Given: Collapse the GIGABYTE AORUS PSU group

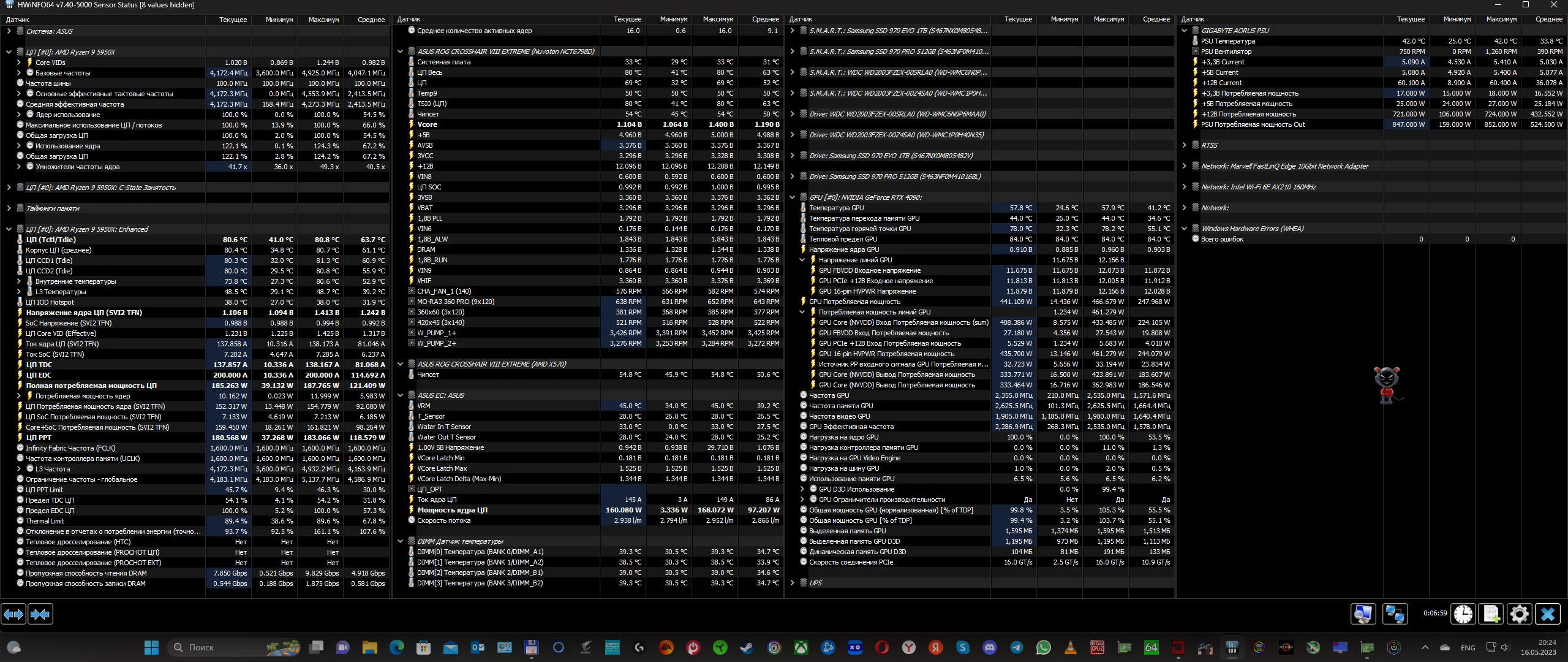Looking at the screenshot, I should [1184, 31].
